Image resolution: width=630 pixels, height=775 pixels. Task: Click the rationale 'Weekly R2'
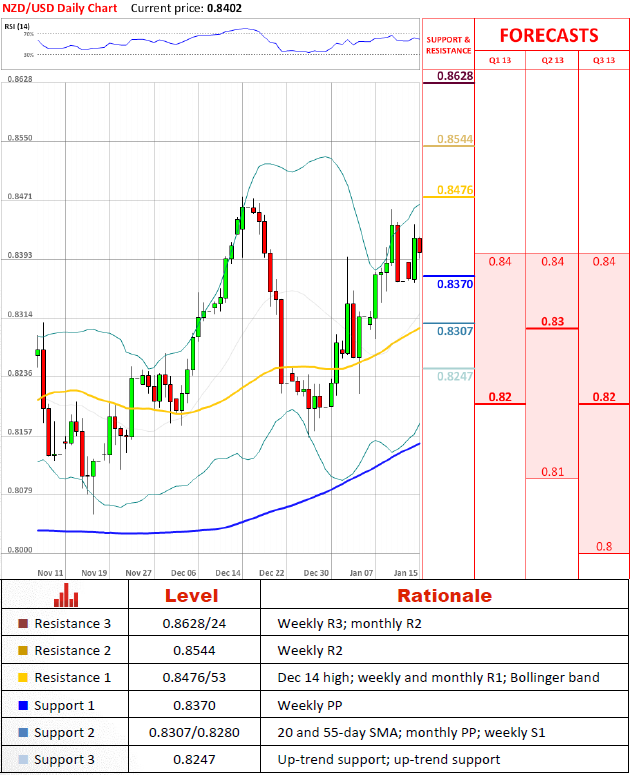310,650
